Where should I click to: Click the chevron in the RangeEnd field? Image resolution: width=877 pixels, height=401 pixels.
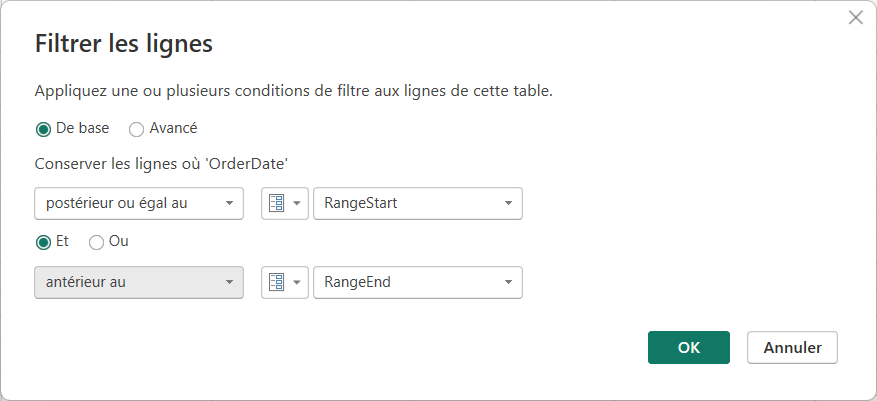pos(508,282)
